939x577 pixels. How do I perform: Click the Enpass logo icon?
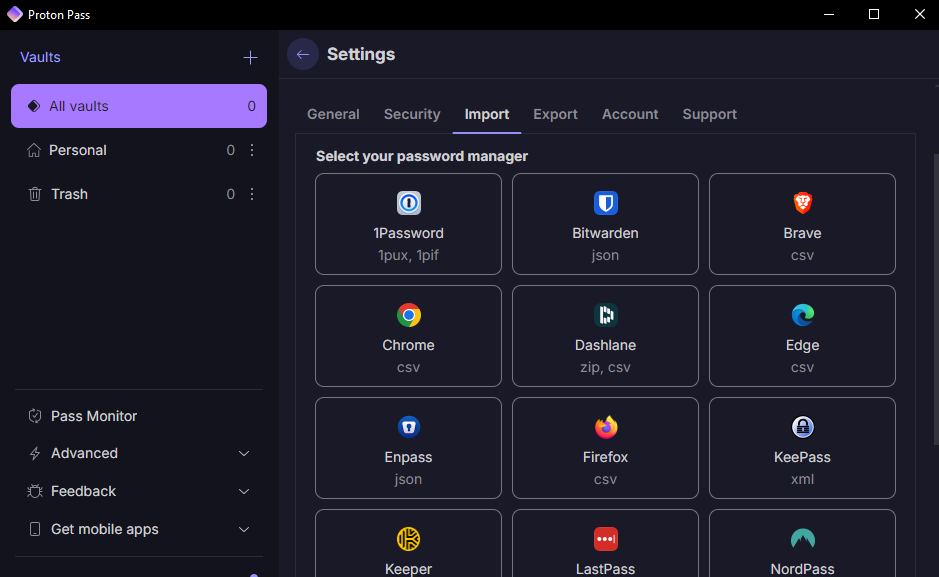point(408,427)
